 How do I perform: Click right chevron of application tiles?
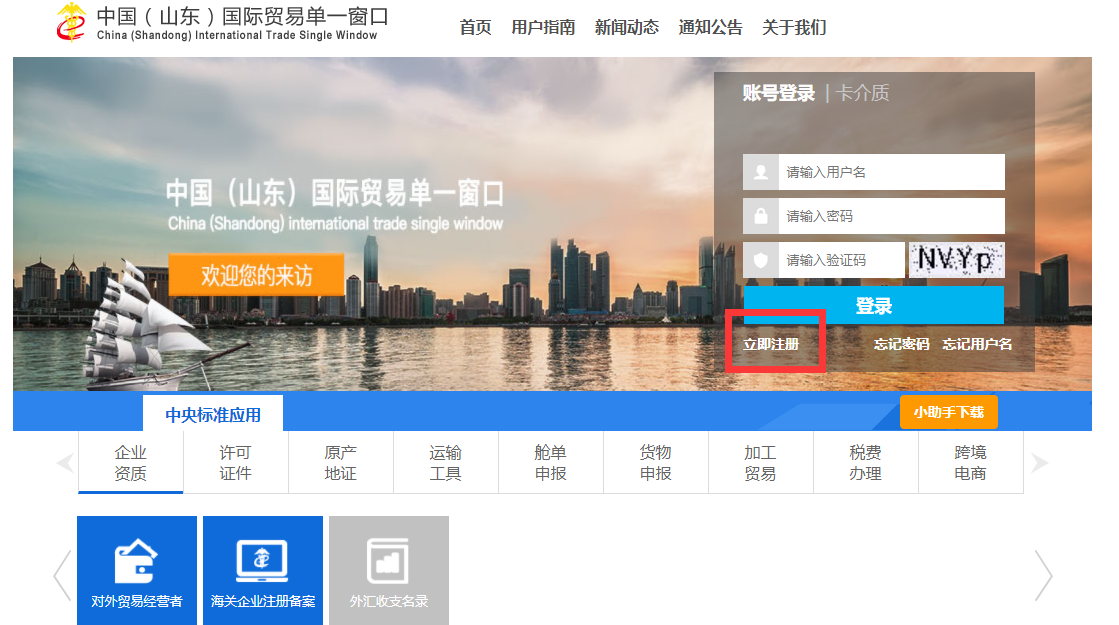pyautogui.click(x=1043, y=575)
